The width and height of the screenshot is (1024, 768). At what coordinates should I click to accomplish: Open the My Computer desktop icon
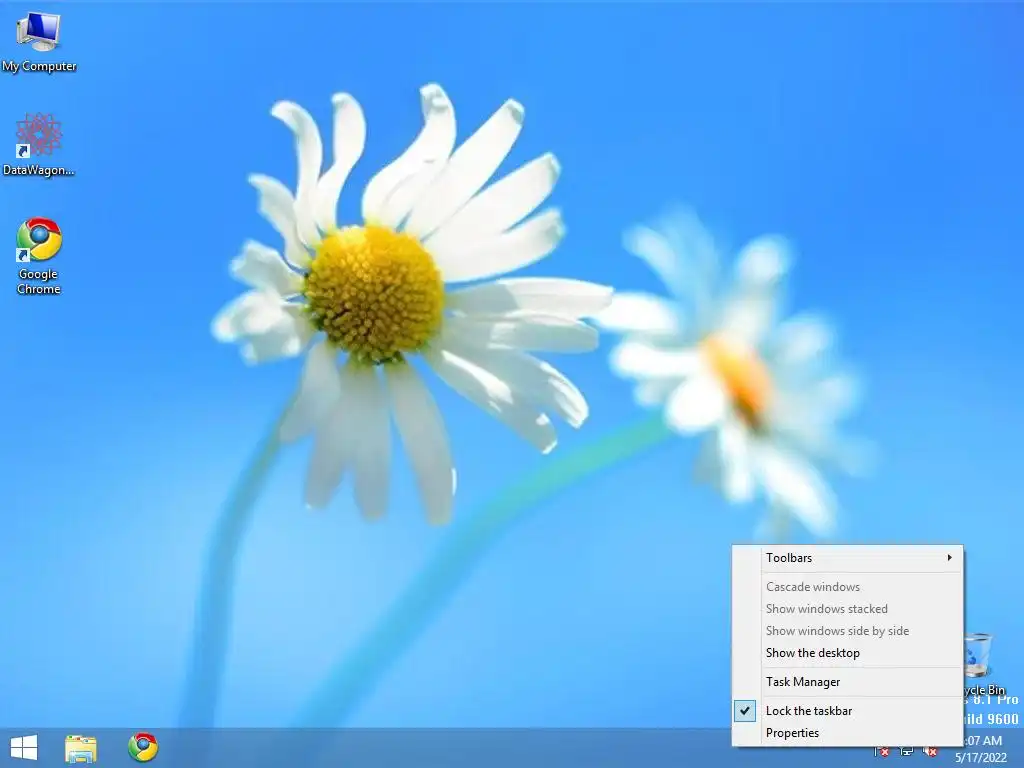tap(39, 40)
